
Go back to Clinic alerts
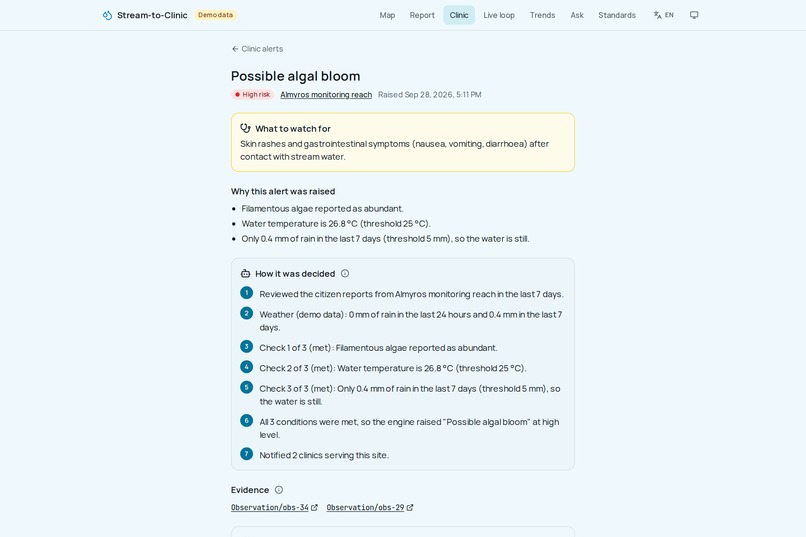[257, 49]
